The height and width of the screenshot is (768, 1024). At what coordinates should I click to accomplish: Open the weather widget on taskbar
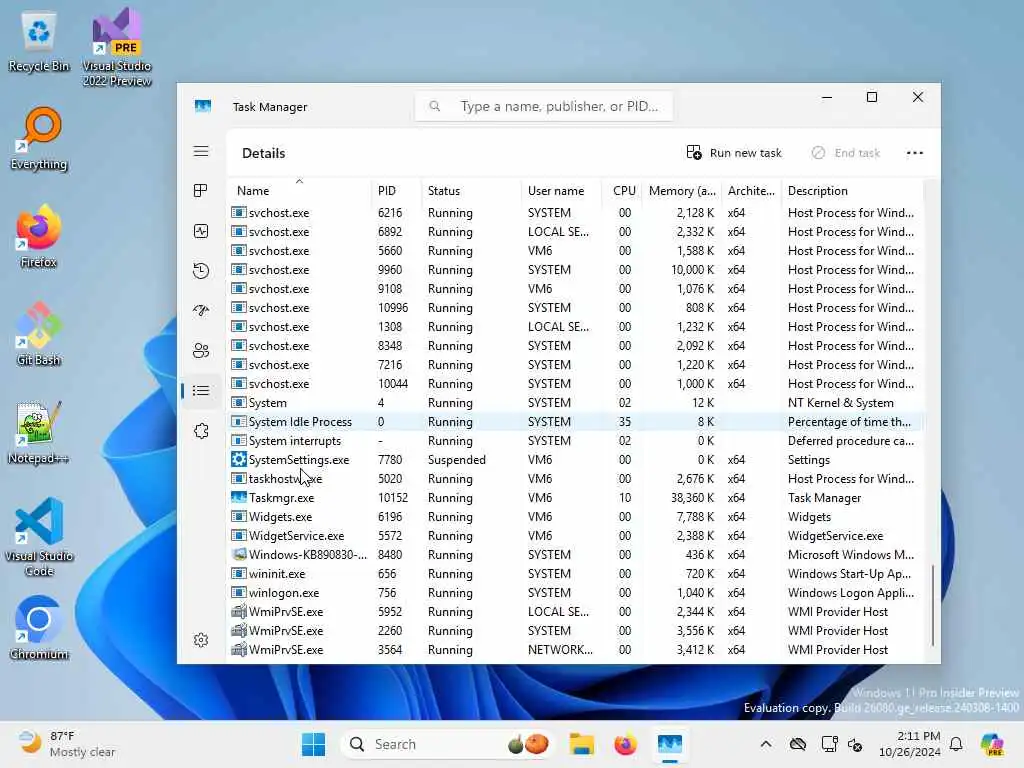pyautogui.click(x=65, y=744)
